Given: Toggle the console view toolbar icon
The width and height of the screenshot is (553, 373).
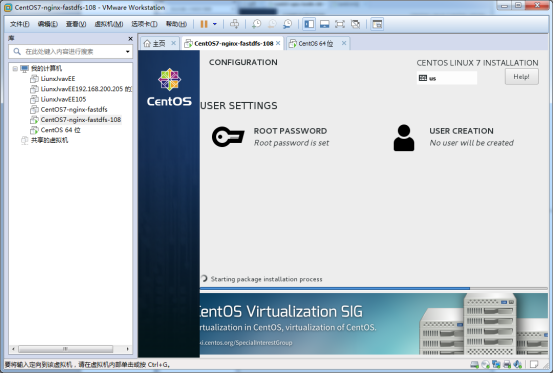Looking at the screenshot, I should point(377,24).
